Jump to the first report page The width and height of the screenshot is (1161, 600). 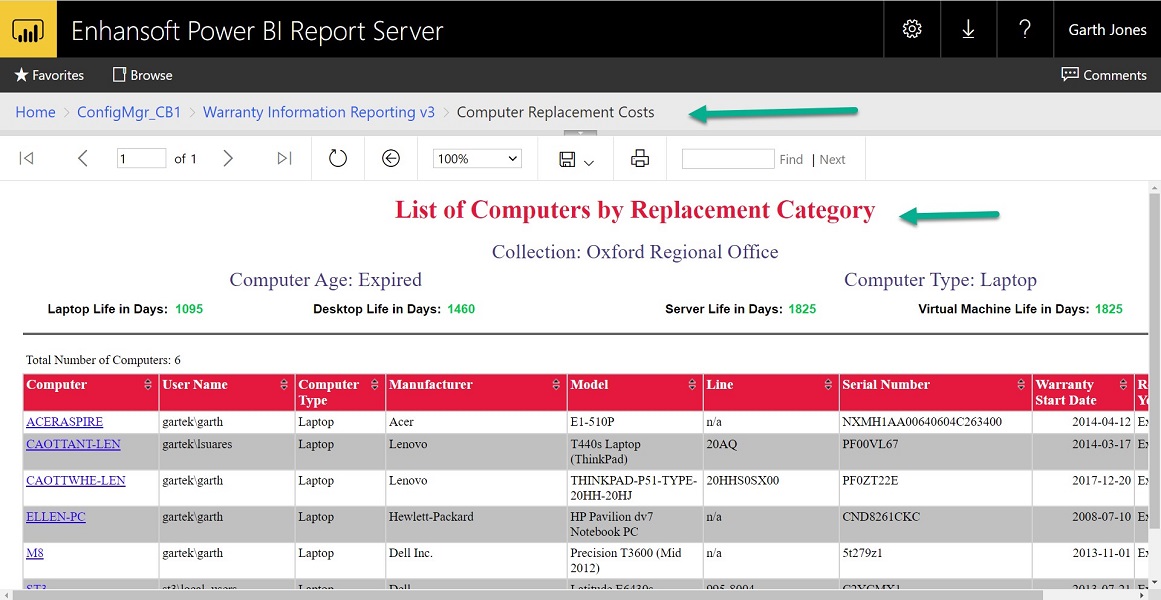click(x=27, y=158)
